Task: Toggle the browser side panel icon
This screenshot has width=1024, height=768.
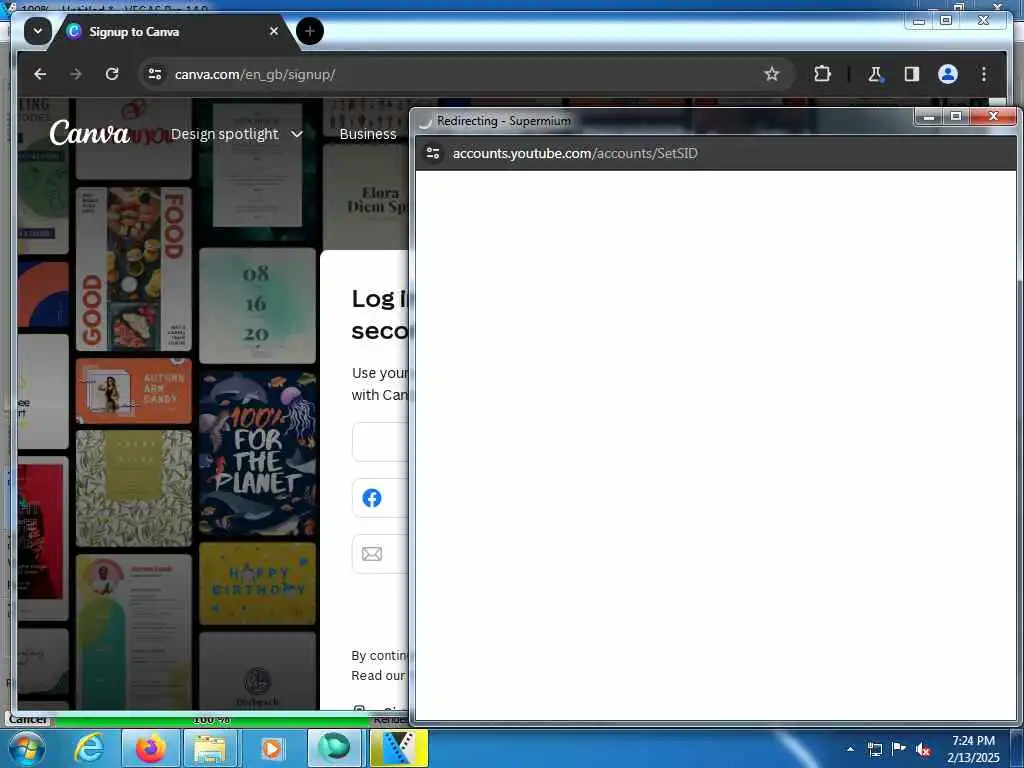Action: click(x=912, y=74)
